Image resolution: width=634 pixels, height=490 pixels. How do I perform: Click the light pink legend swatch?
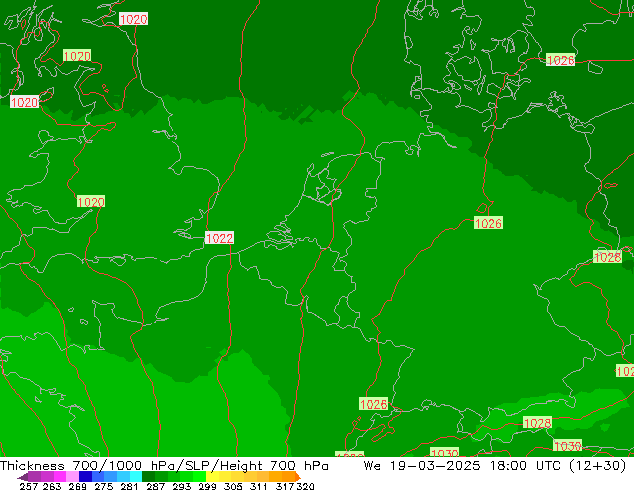click(x=72, y=476)
